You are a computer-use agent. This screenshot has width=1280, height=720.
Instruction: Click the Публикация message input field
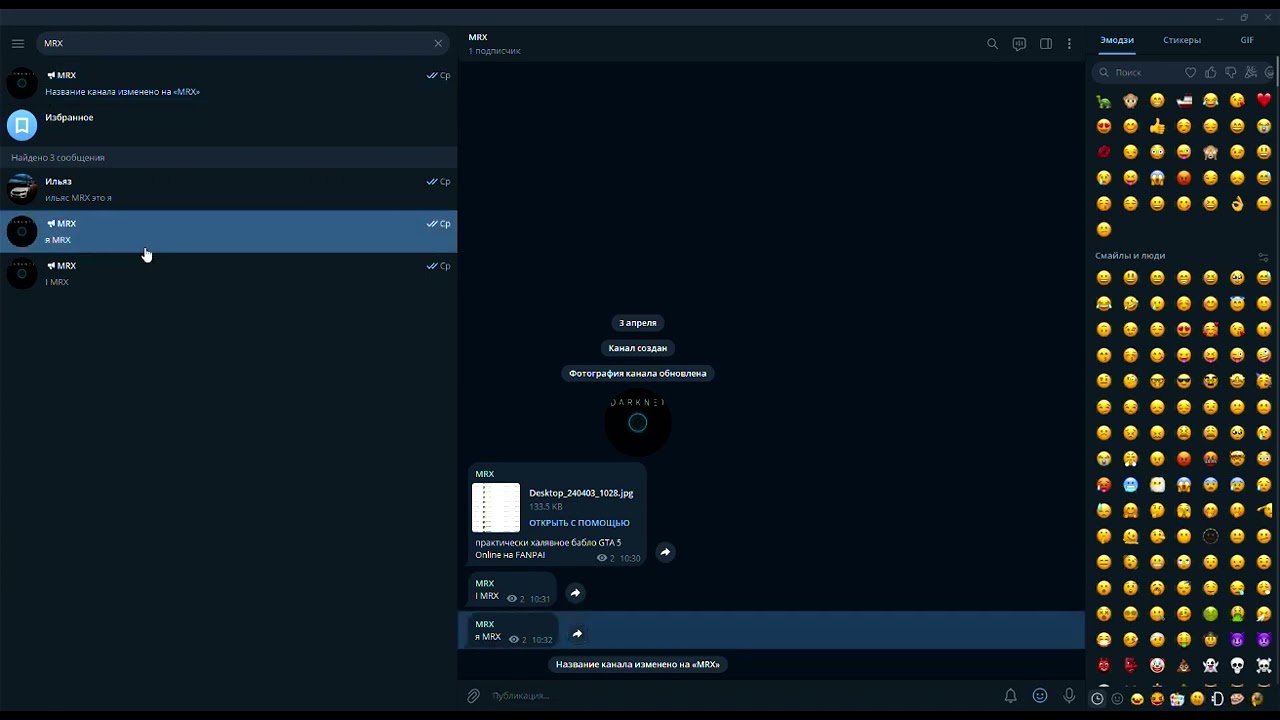pos(740,695)
